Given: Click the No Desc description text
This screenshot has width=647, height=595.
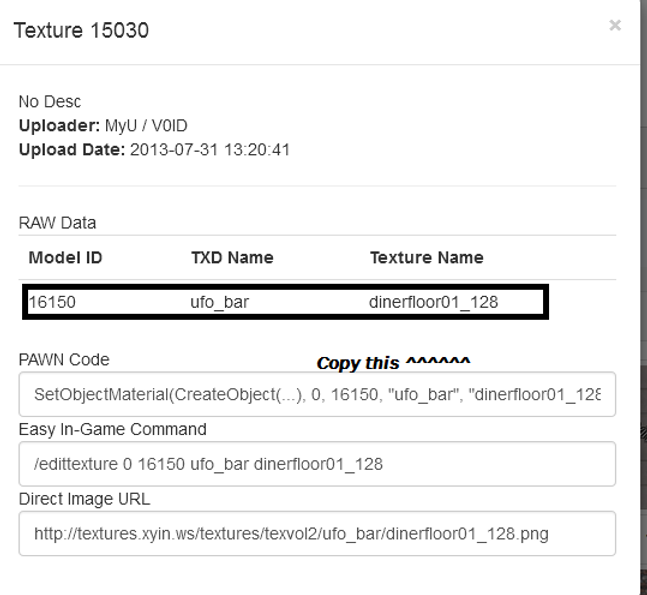Looking at the screenshot, I should 49,102.
